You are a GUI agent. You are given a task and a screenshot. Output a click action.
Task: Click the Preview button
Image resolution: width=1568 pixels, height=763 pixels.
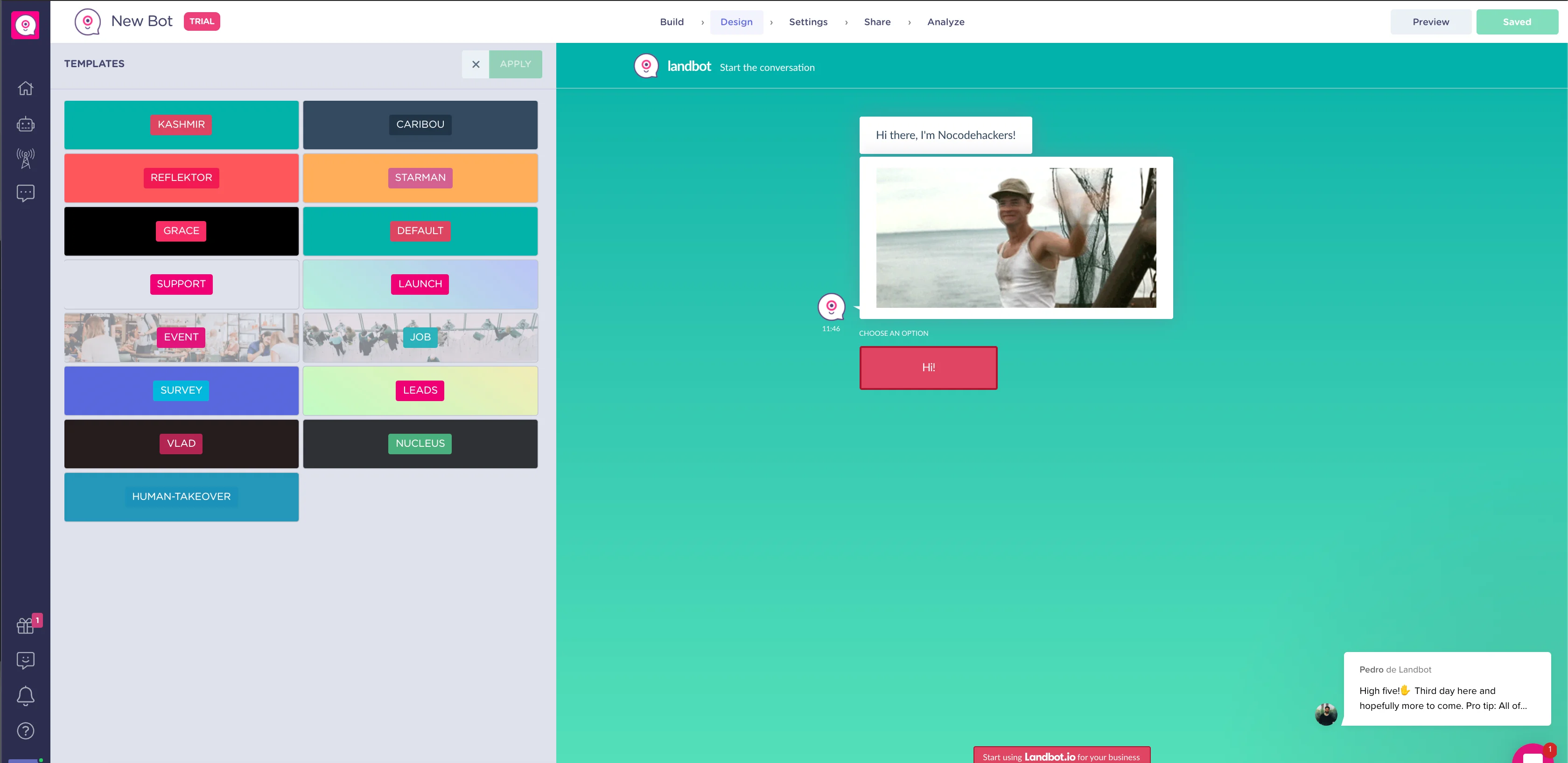pos(1430,22)
